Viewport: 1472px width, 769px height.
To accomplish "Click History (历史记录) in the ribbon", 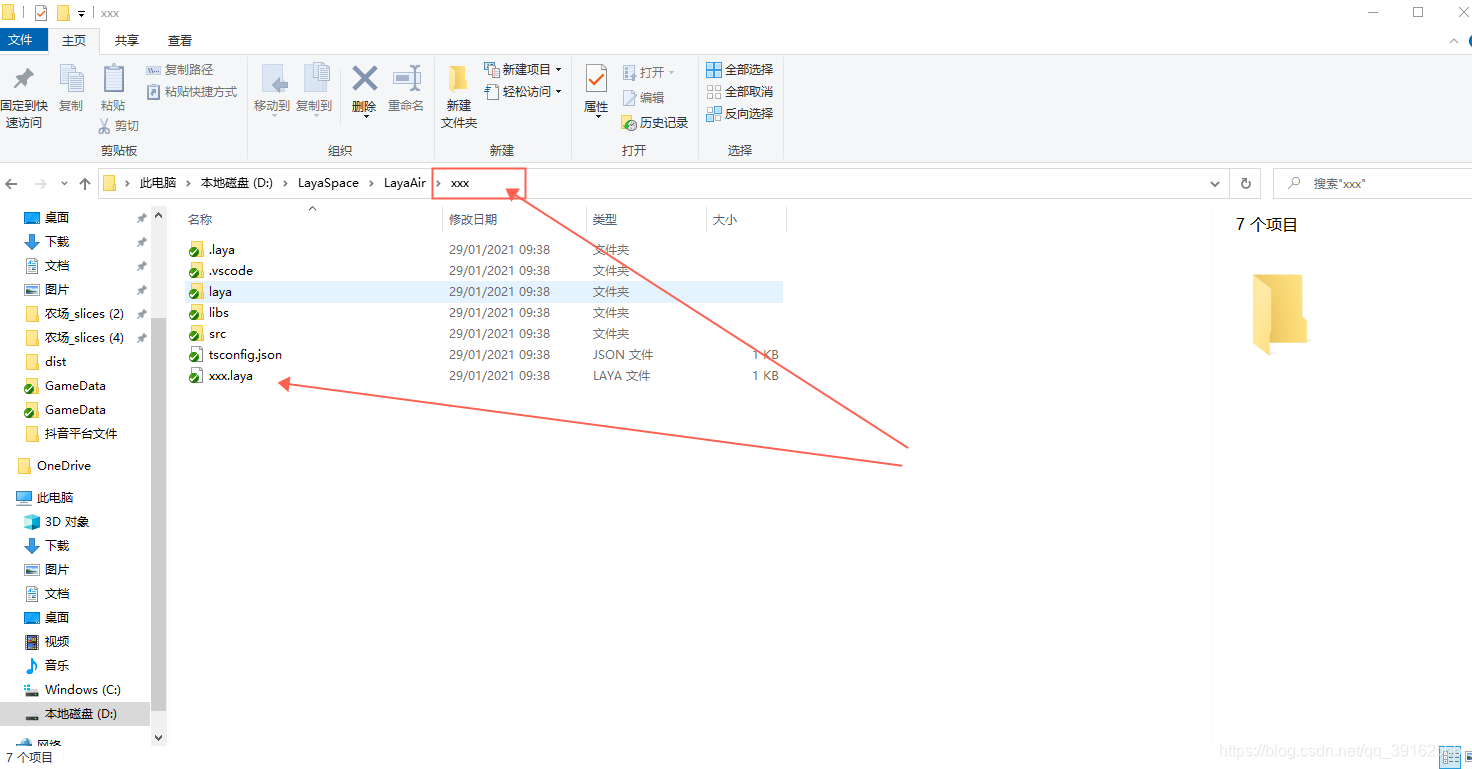I will [655, 123].
